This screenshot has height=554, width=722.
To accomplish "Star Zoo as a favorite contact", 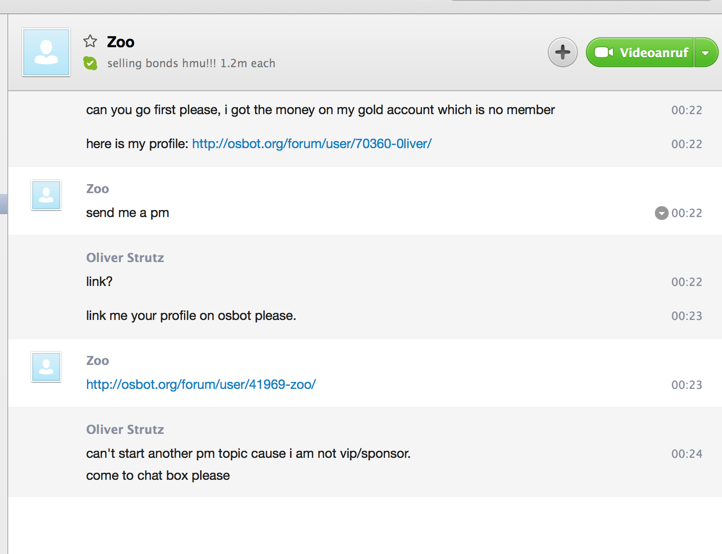I will coord(90,41).
